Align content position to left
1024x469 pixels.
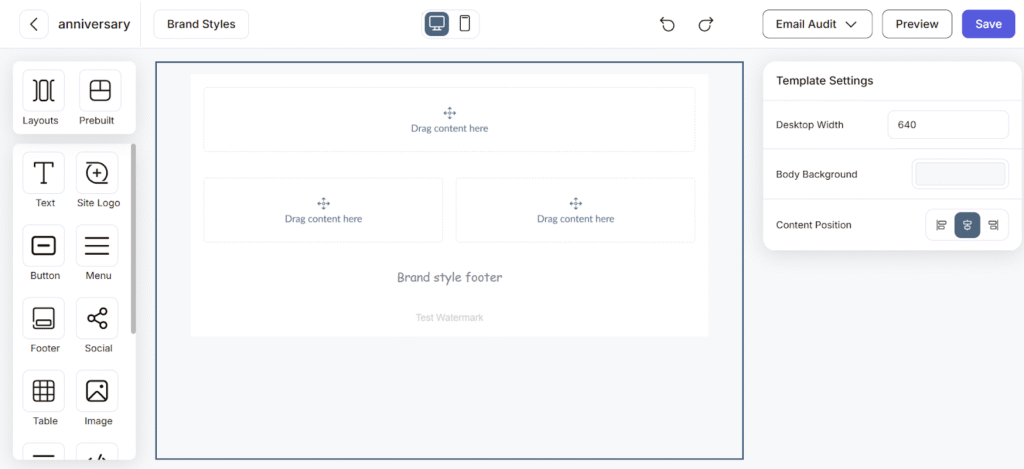coord(941,225)
